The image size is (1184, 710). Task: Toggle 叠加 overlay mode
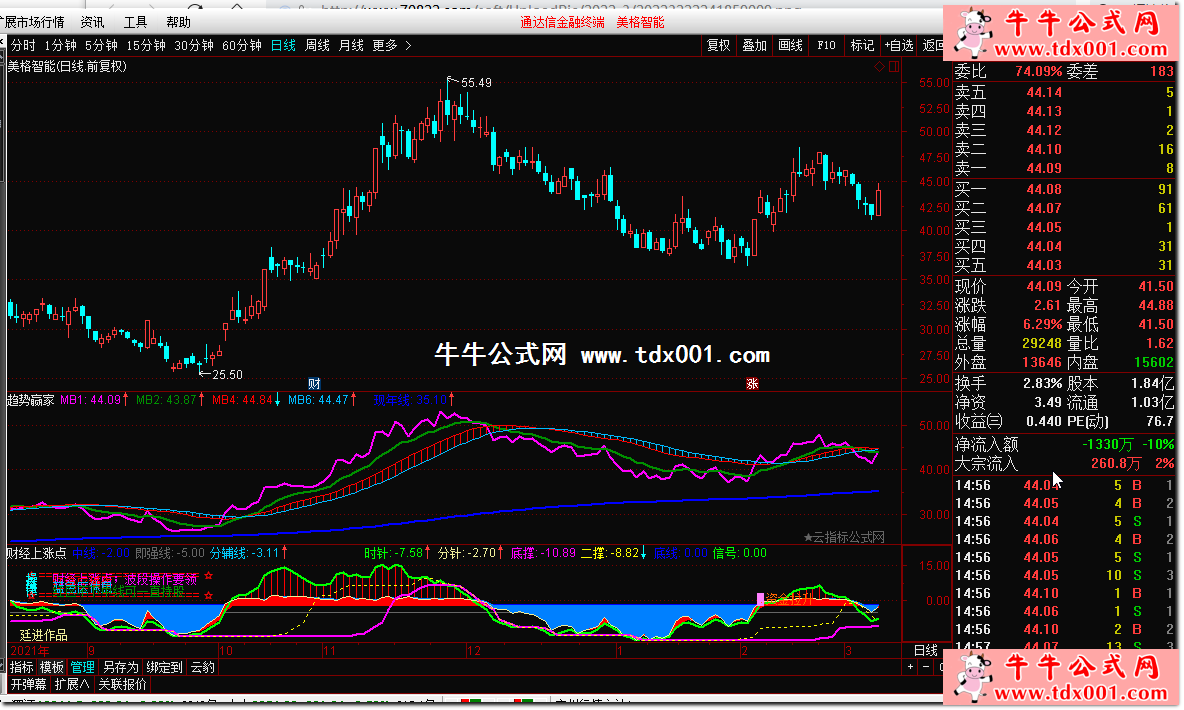tap(754, 45)
